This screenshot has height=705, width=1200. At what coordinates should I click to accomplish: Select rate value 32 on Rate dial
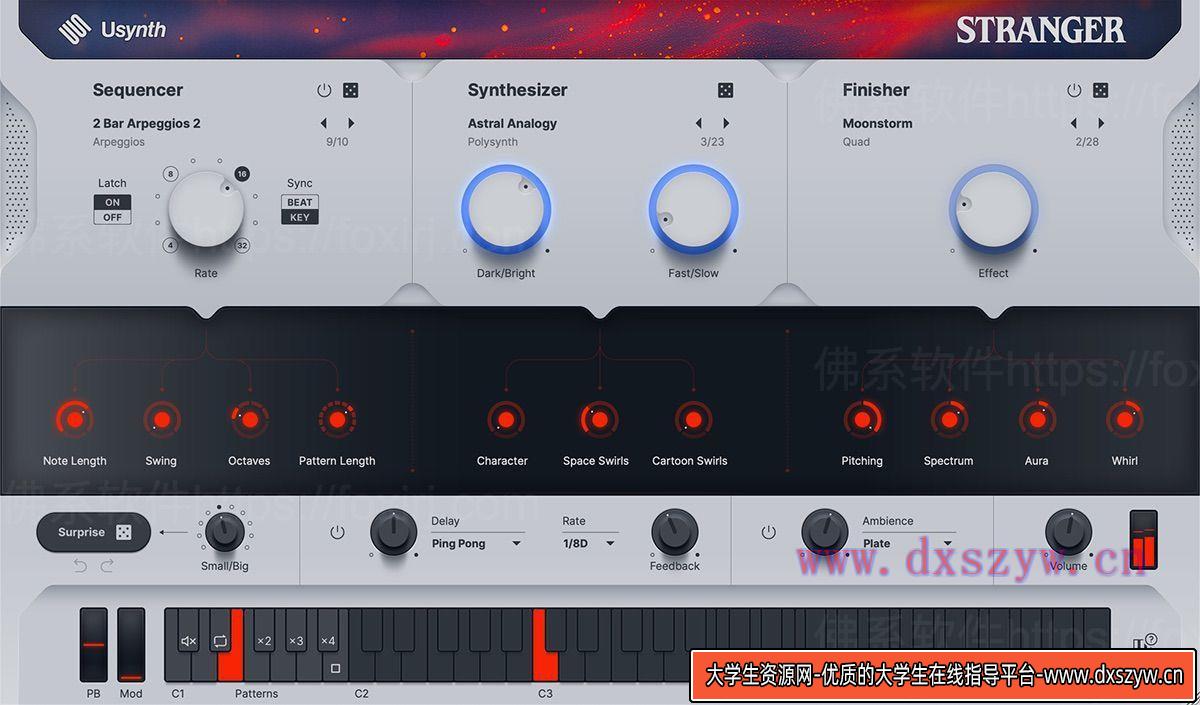point(242,245)
